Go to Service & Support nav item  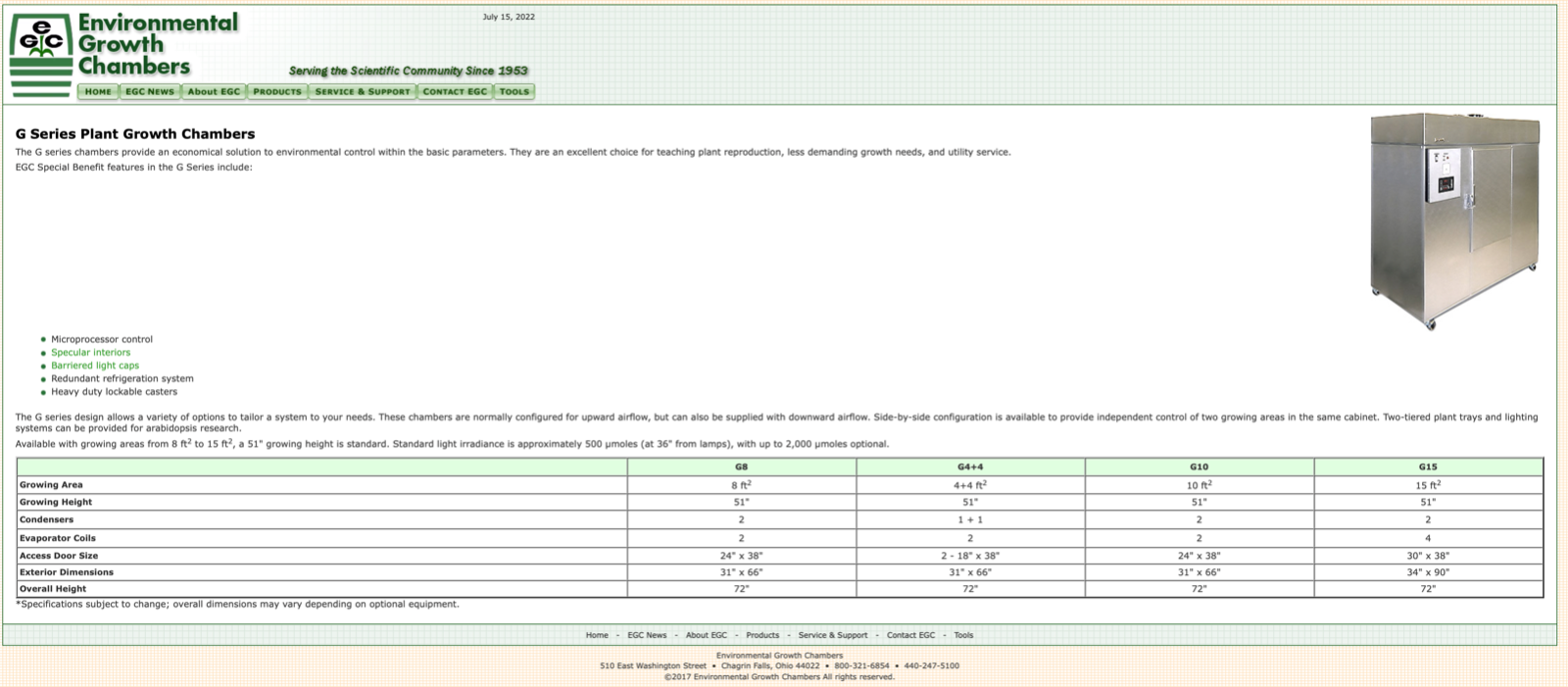click(x=363, y=91)
